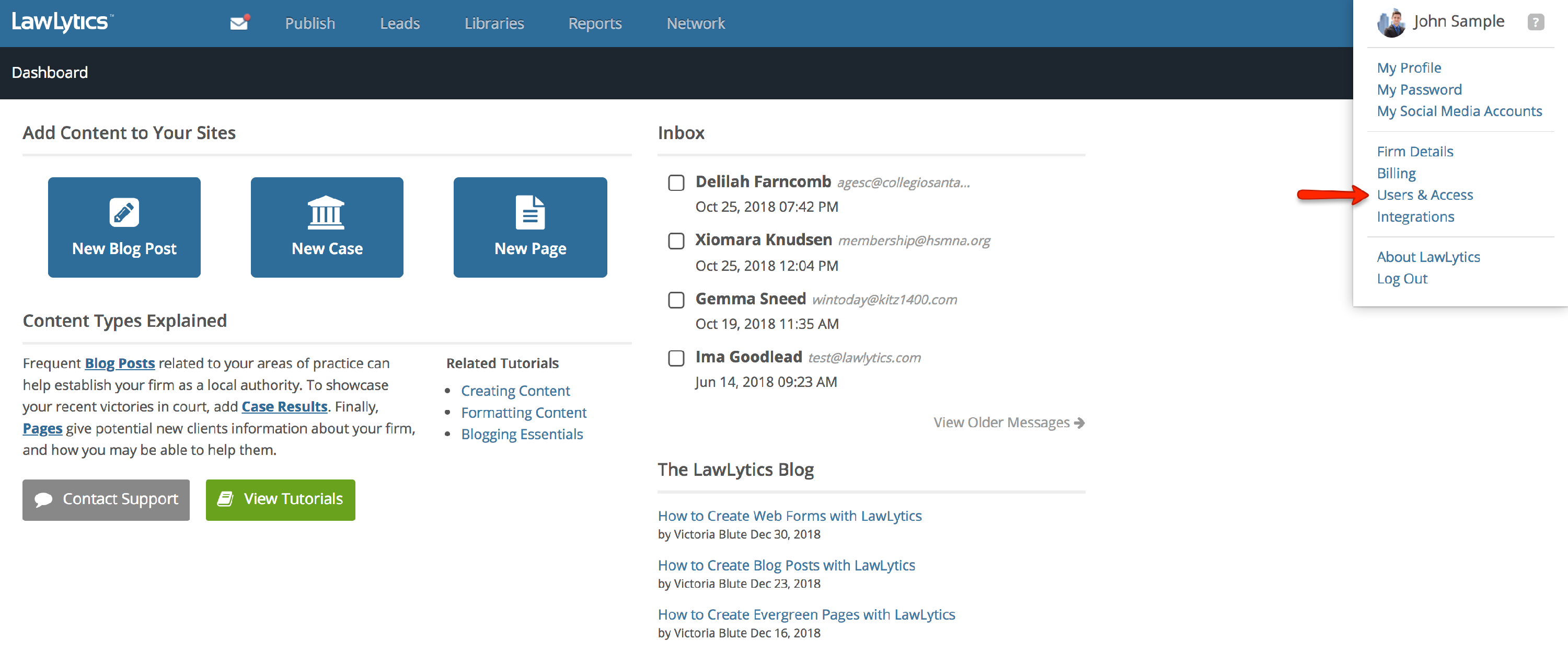Click the Jun 14, 2018 09:23 AM timestamp
Viewport: 1568px width, 651px height.
click(x=766, y=382)
